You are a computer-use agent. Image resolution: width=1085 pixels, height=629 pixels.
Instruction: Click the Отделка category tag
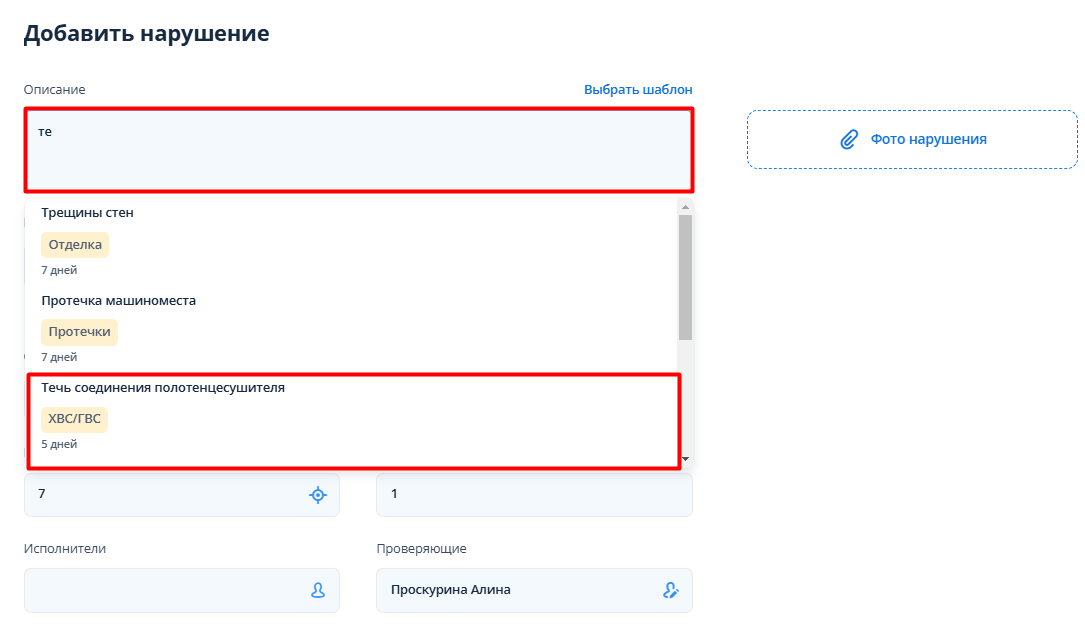[x=75, y=245]
